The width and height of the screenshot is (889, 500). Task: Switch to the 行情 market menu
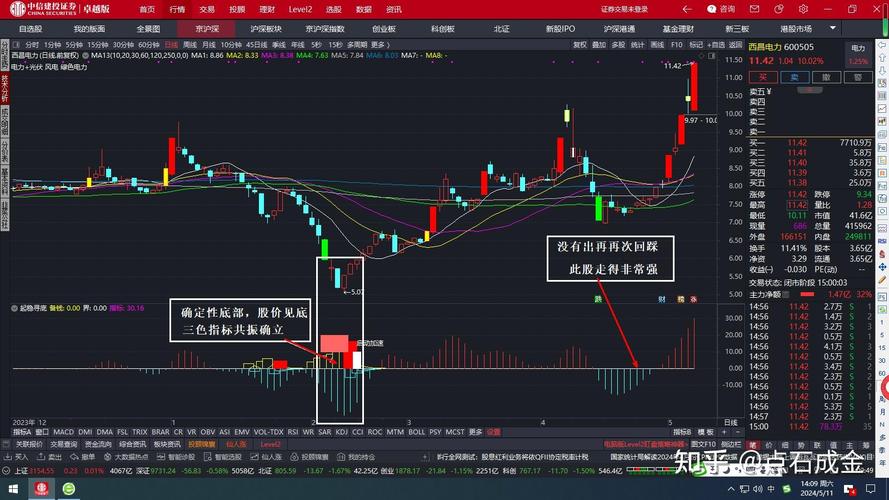coord(177,9)
